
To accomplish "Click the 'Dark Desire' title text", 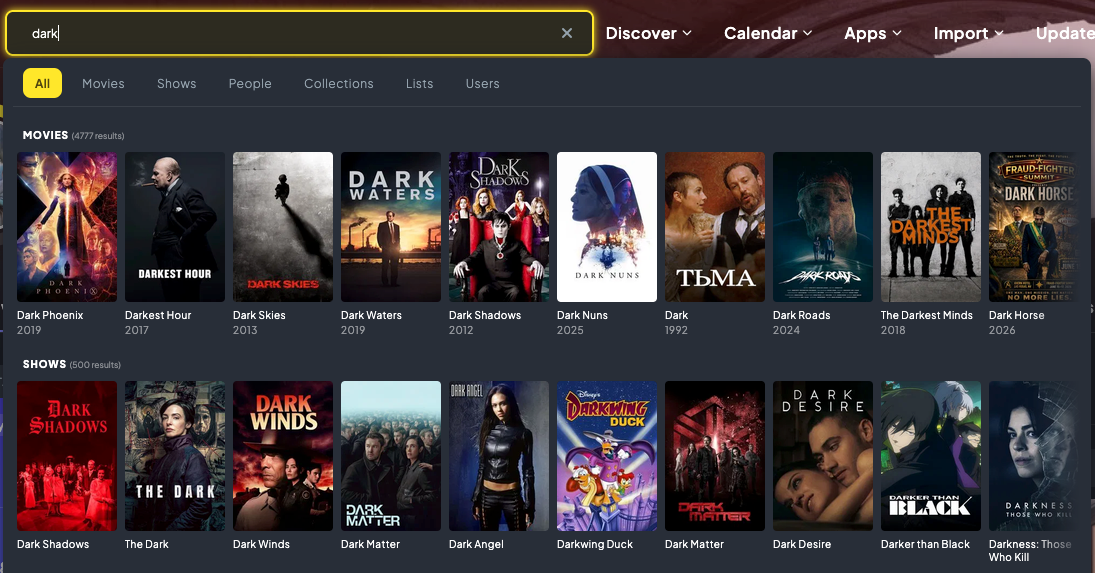I will (802, 544).
